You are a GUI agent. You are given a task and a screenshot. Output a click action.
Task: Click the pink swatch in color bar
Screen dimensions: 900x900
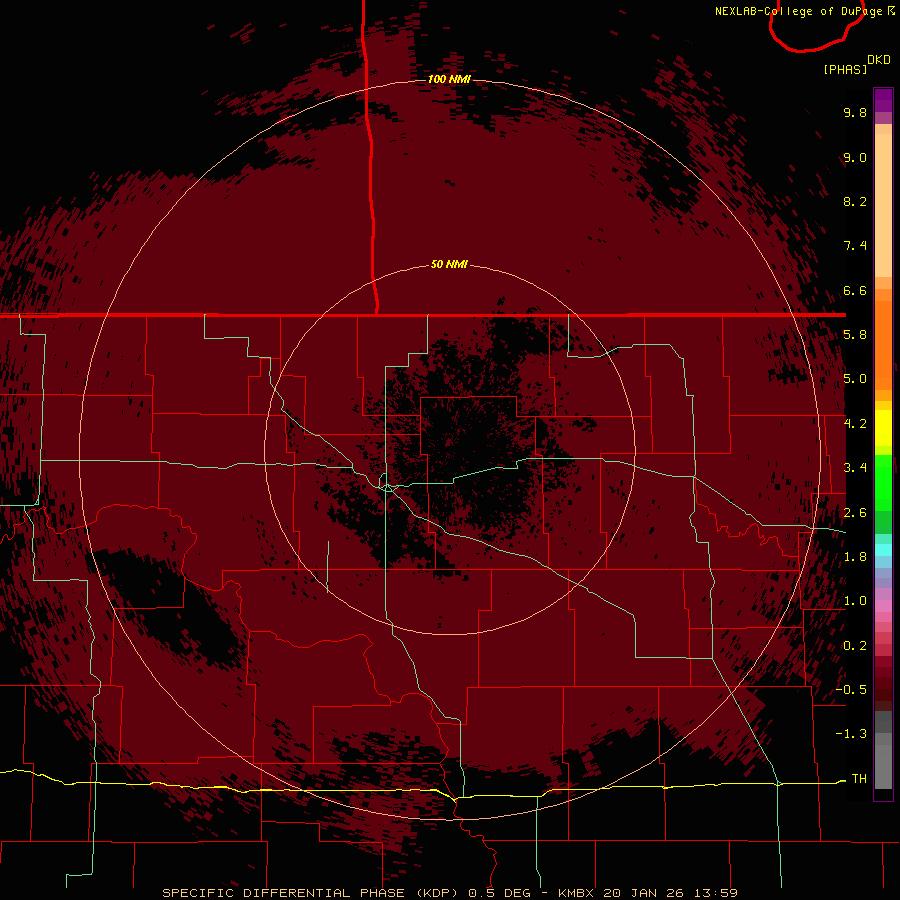pyautogui.click(x=883, y=606)
